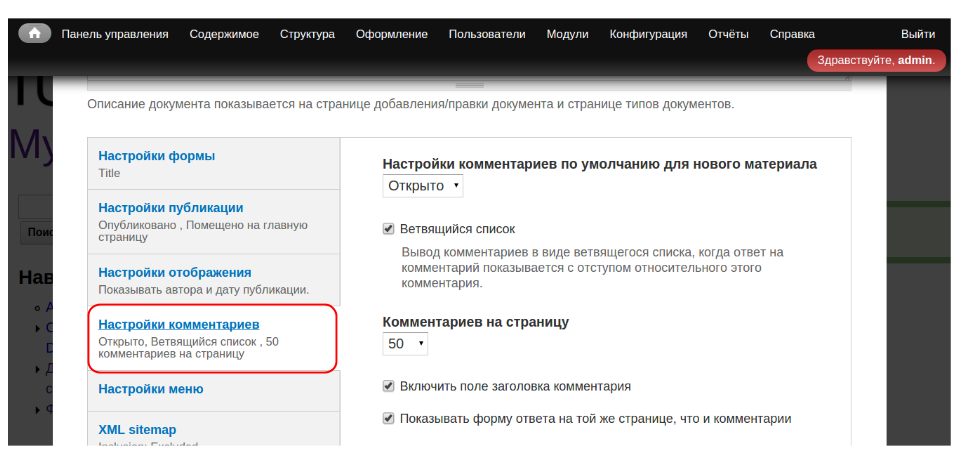Expand Комментариев на страницу dropdown

click(406, 344)
